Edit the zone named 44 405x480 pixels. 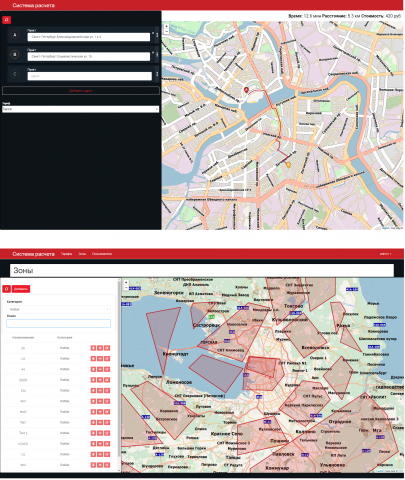[x=107, y=369]
